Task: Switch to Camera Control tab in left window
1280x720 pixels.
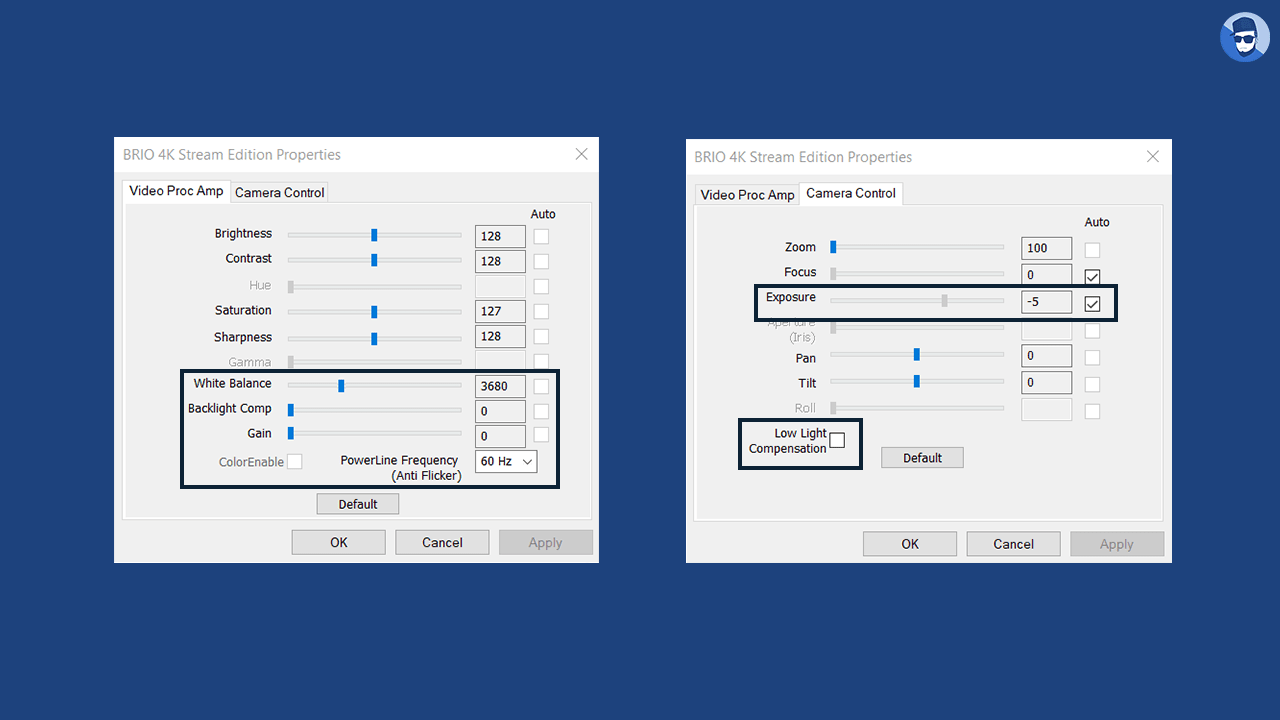Action: (x=280, y=192)
